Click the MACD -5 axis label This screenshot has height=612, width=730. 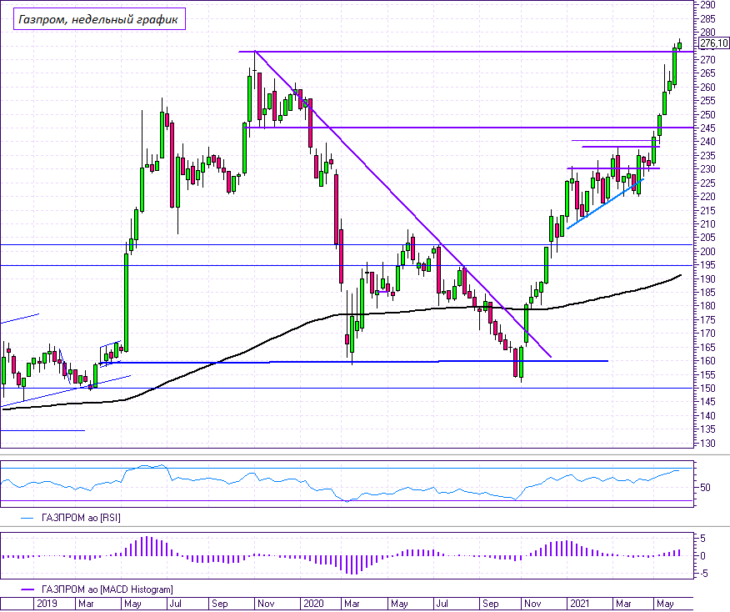(702, 573)
